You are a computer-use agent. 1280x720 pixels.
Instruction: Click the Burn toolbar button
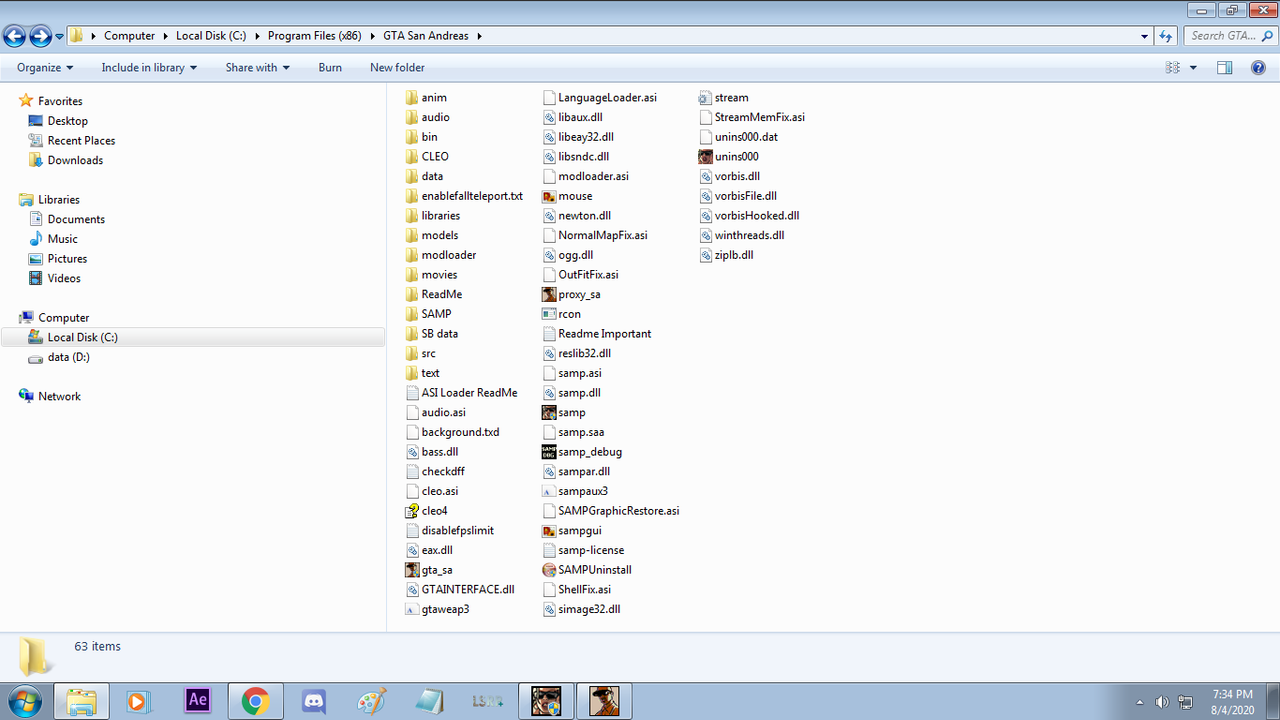pyautogui.click(x=330, y=67)
